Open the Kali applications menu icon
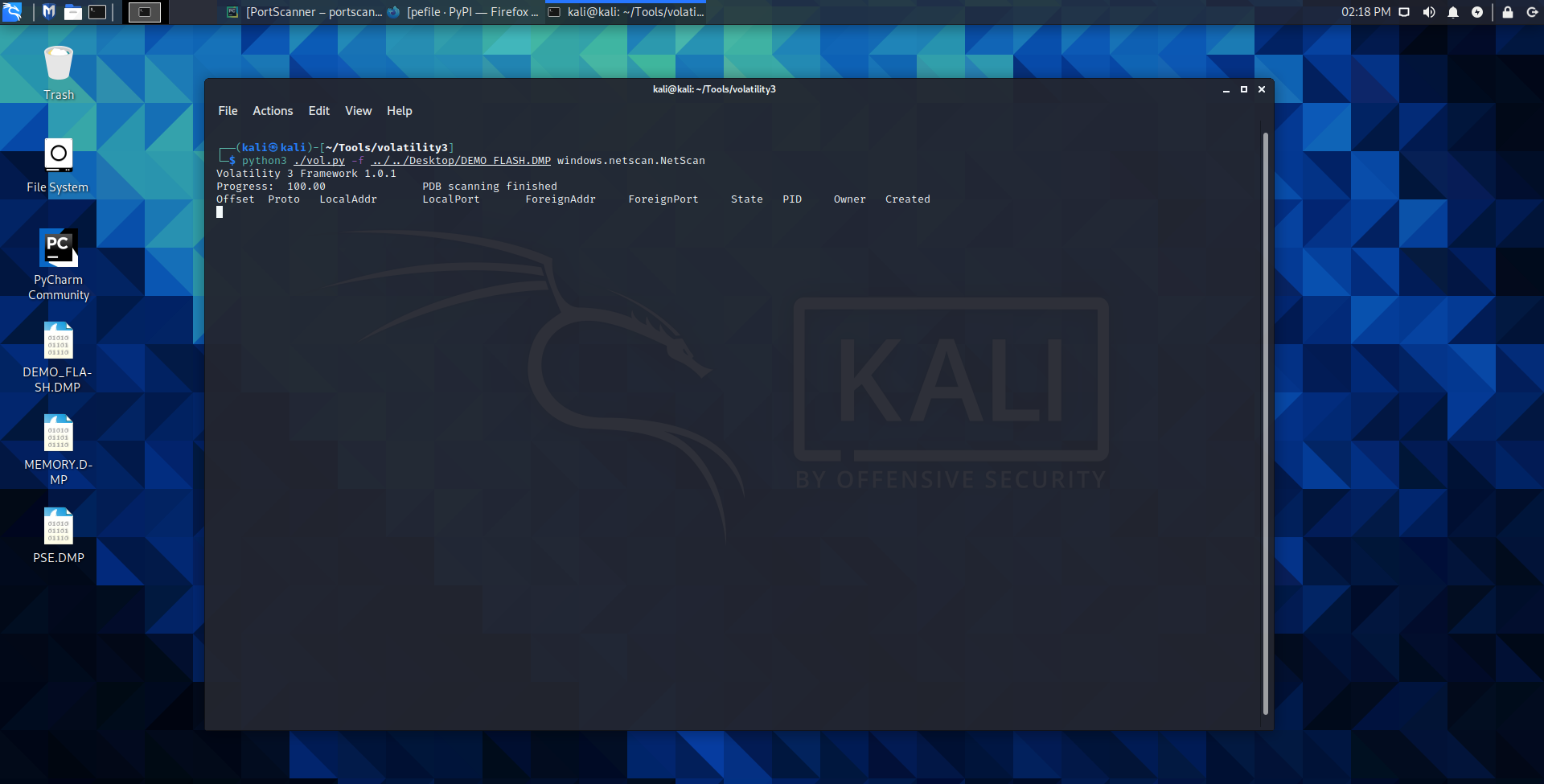Image resolution: width=1544 pixels, height=784 pixels. coord(12,12)
